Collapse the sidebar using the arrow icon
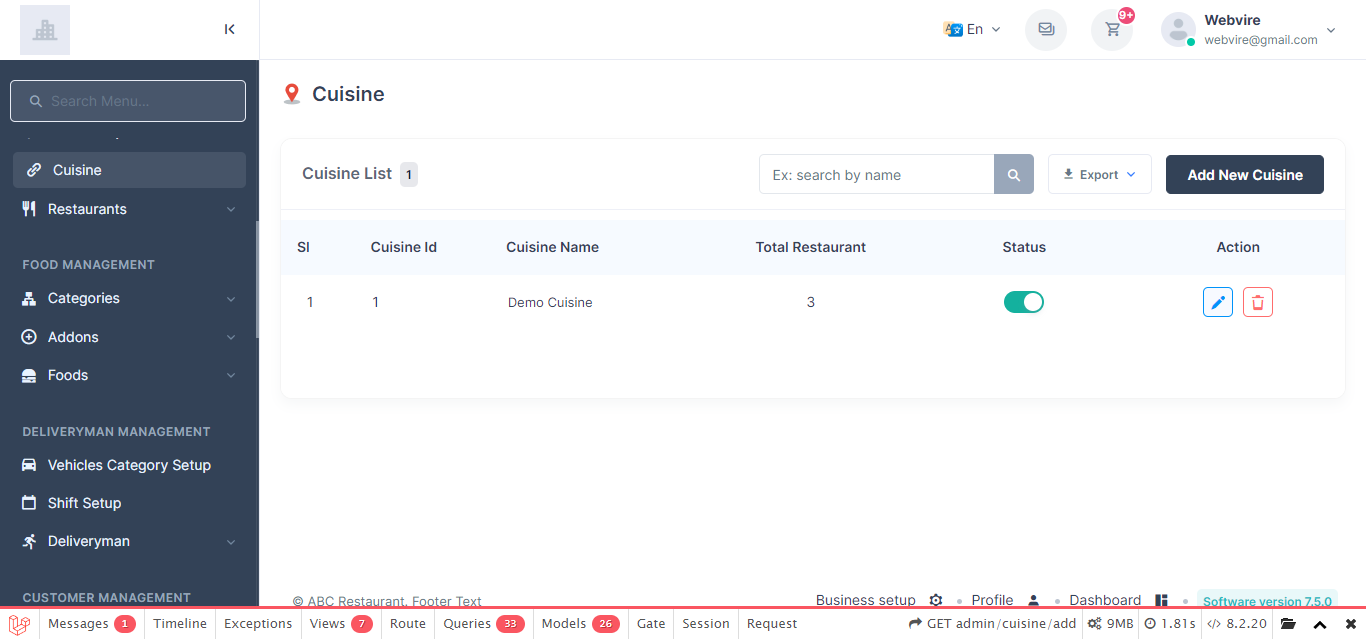Image resolution: width=1366 pixels, height=641 pixels. [x=229, y=29]
